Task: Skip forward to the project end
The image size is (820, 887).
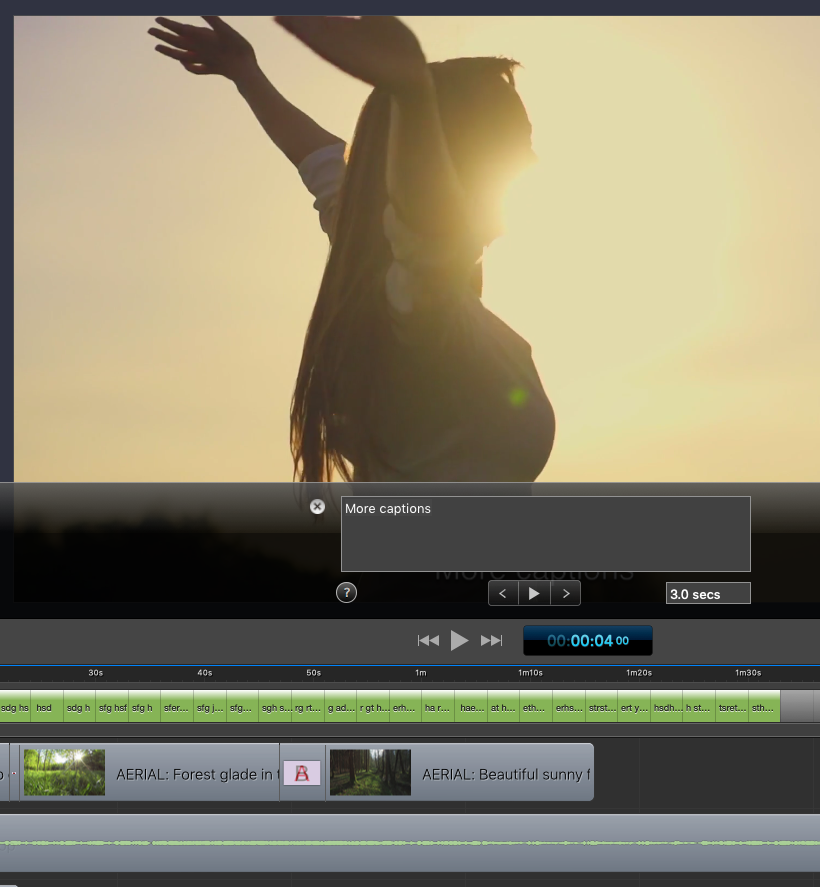Action: (x=491, y=640)
